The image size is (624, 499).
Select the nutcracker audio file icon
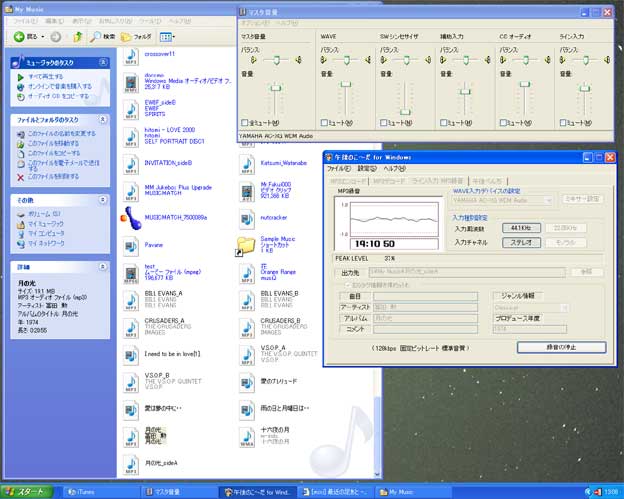(x=246, y=216)
